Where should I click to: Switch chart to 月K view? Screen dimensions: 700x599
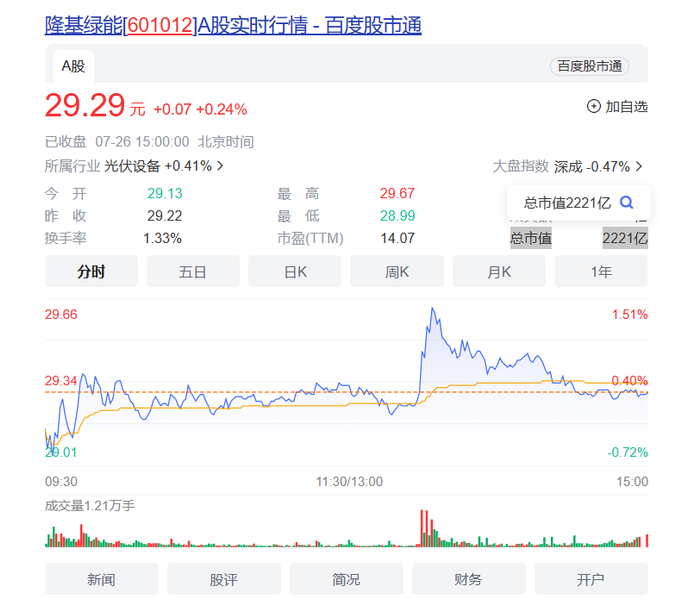[x=499, y=271]
